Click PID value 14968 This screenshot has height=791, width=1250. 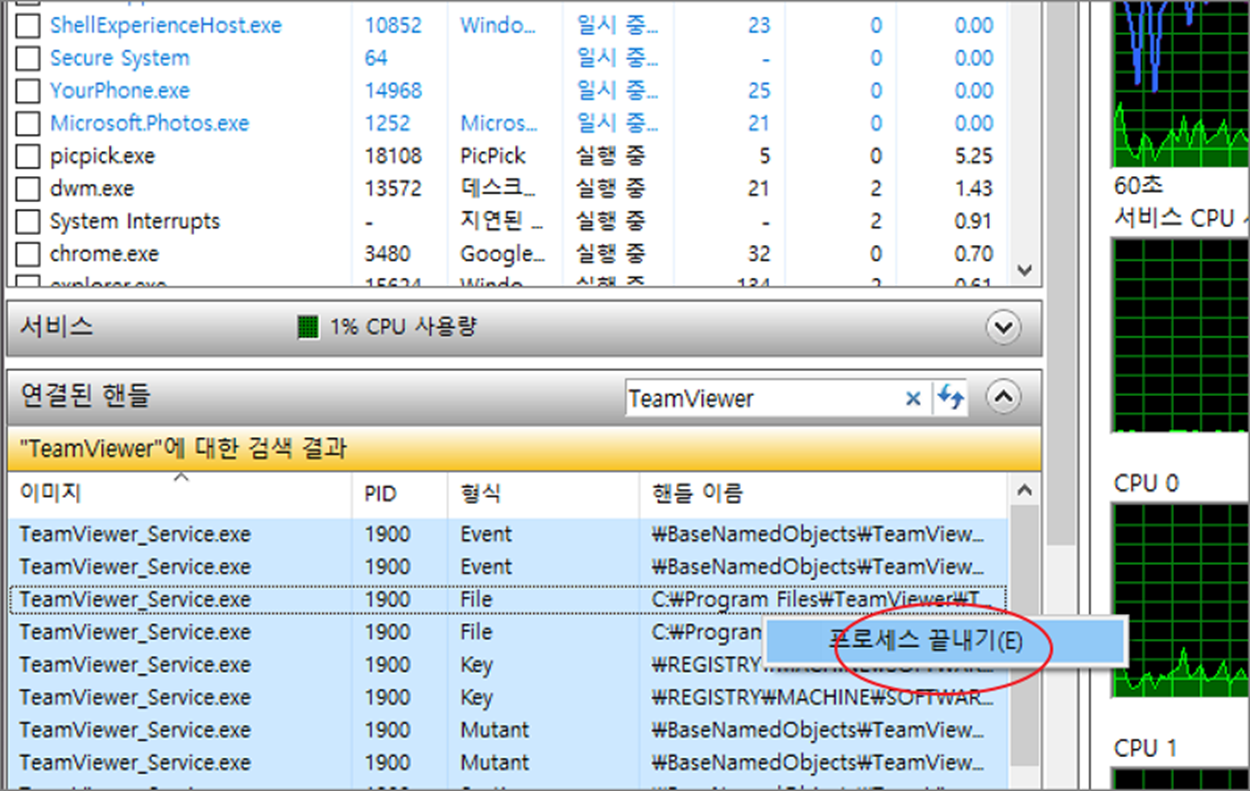(x=393, y=91)
